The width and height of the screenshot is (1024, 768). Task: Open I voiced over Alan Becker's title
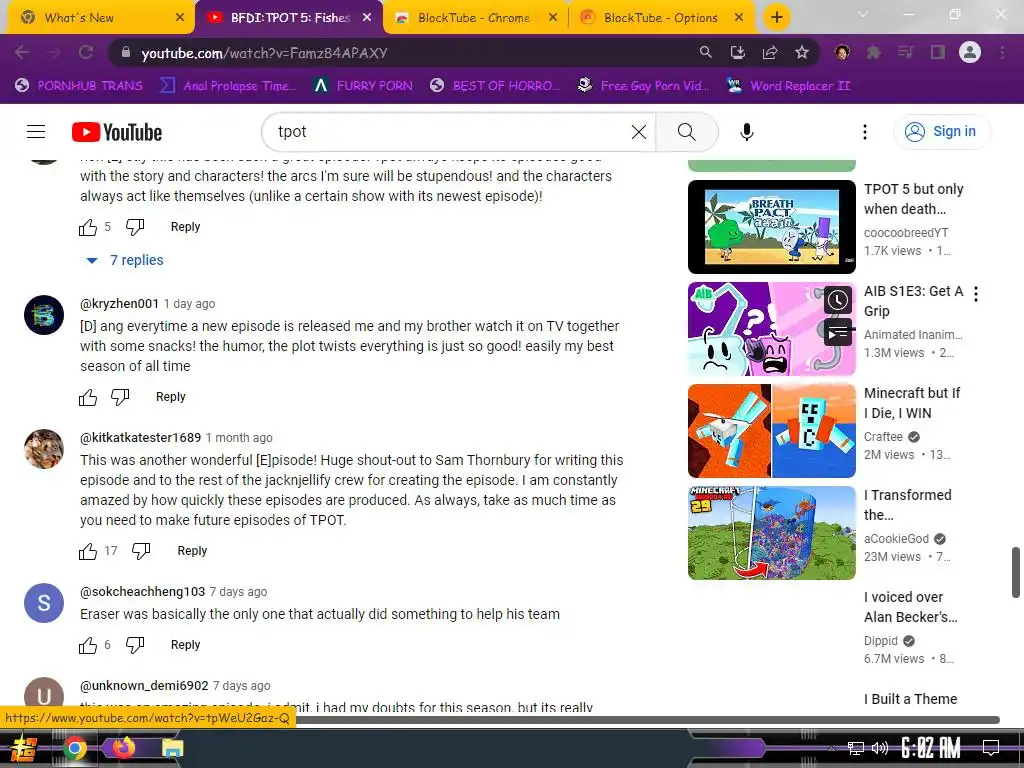[x=910, y=607]
